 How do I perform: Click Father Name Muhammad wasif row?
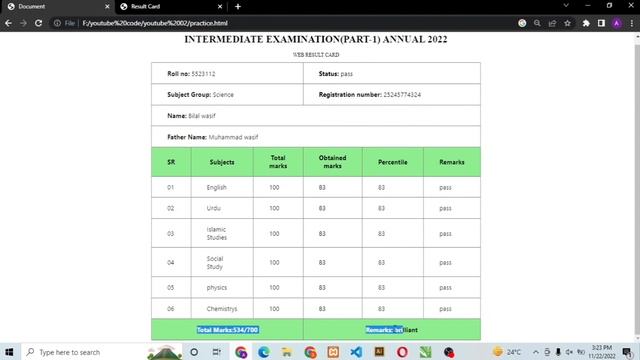(x=316, y=137)
